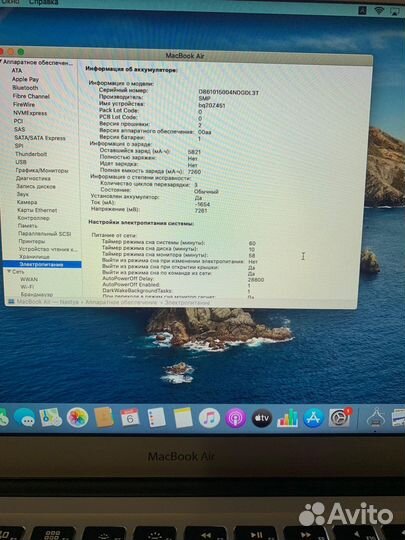Click the Настройки электропитания системы heading

[x=141, y=223]
